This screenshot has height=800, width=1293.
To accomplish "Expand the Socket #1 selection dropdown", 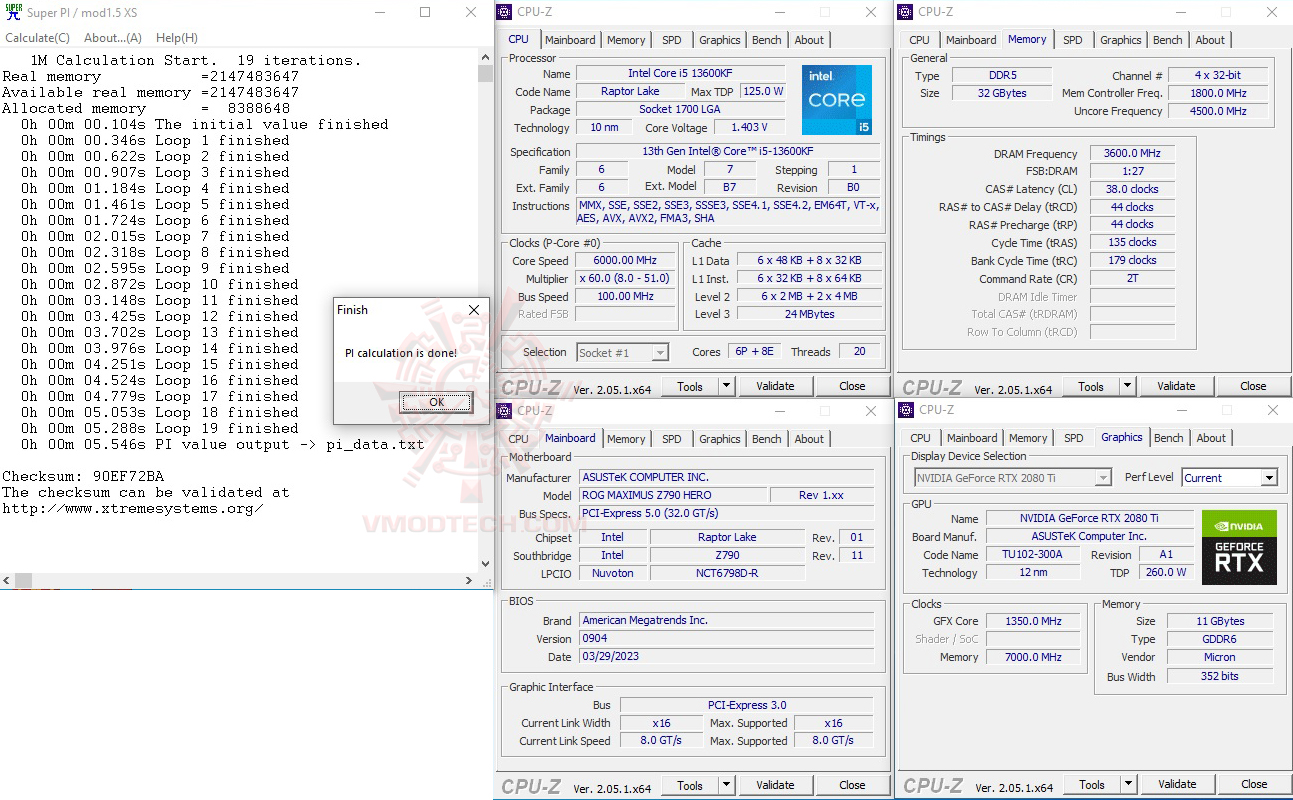I will pos(660,351).
